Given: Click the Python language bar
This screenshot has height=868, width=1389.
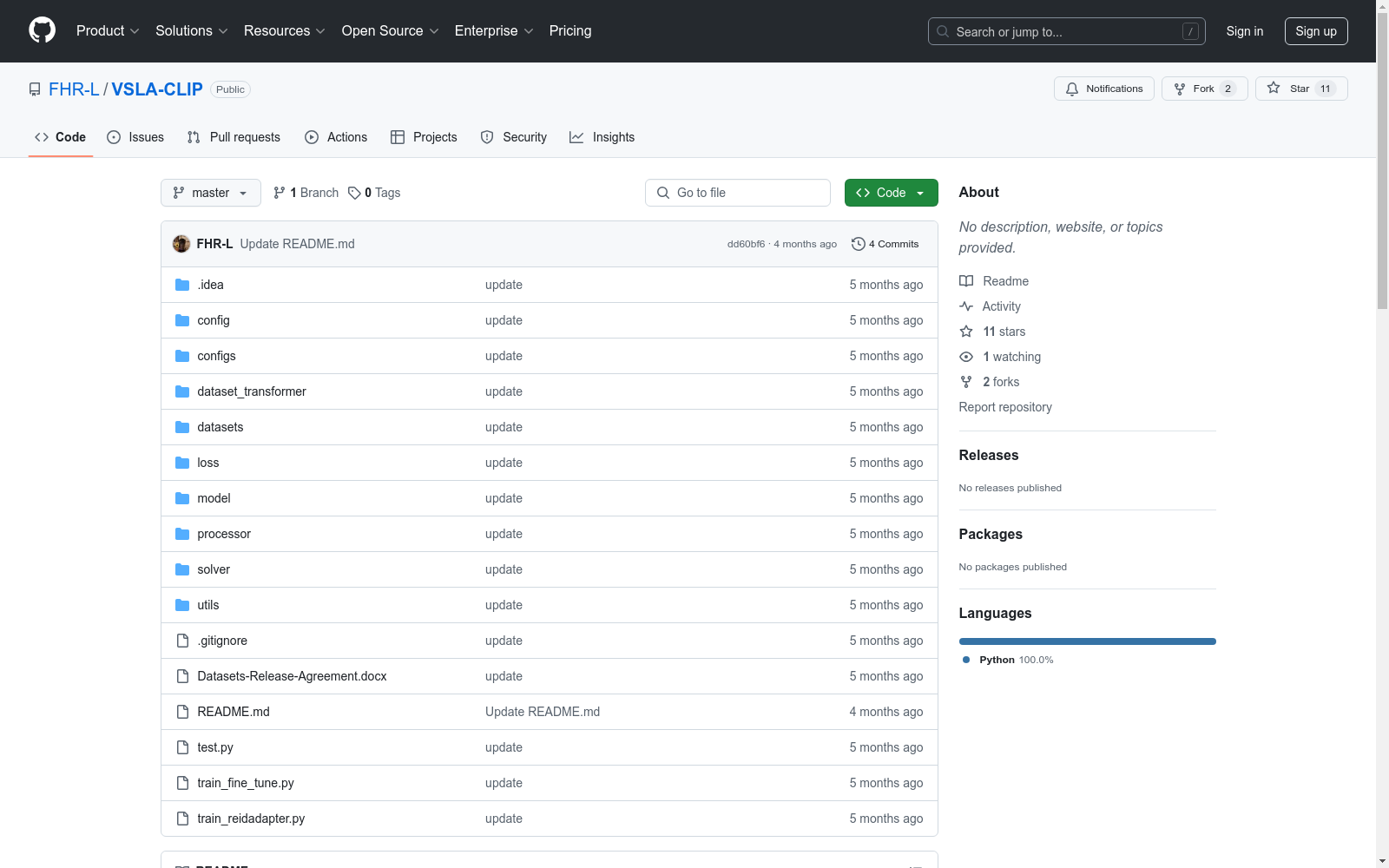Looking at the screenshot, I should coord(1088,641).
